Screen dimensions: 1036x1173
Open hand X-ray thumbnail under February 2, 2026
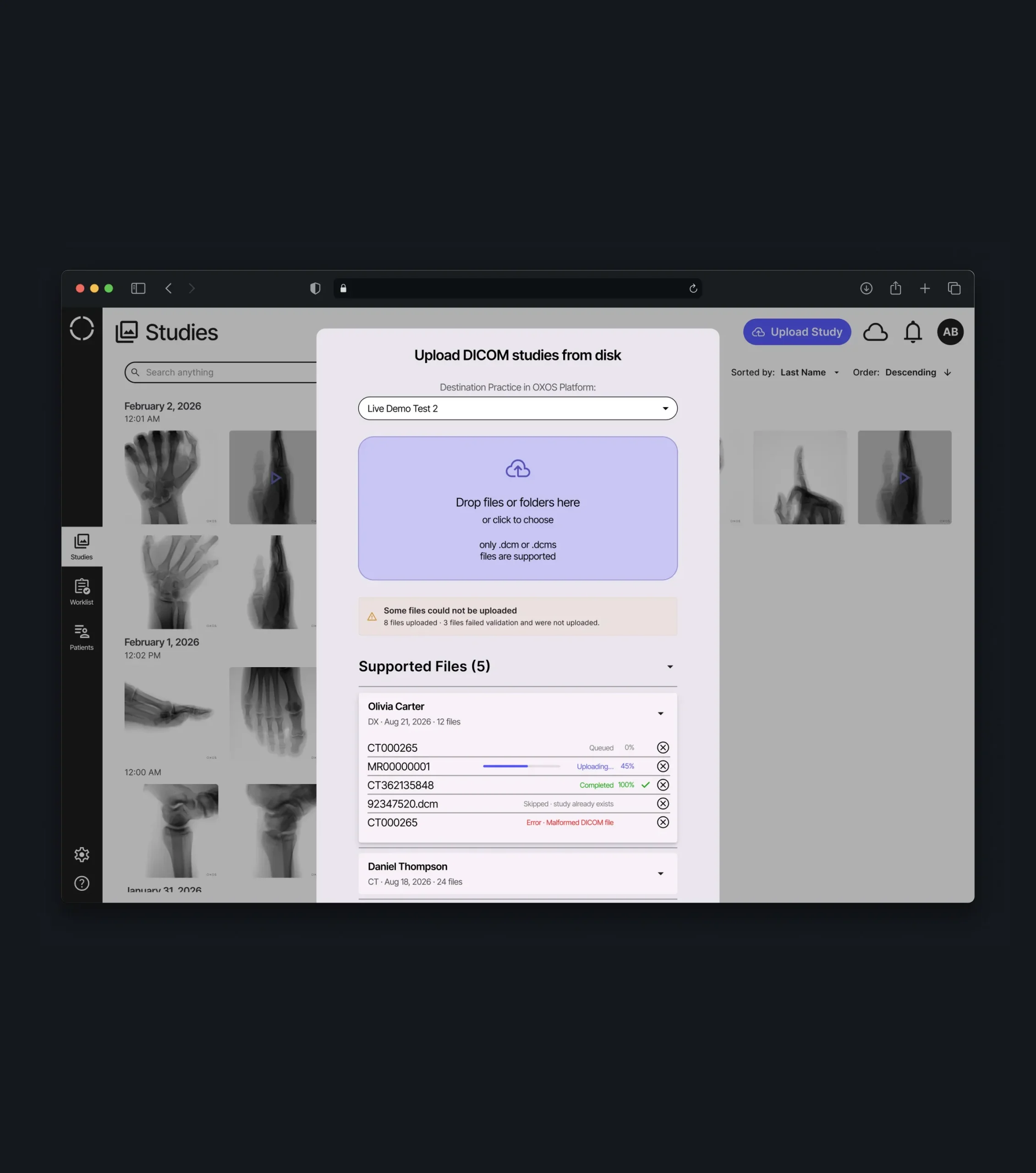point(171,477)
